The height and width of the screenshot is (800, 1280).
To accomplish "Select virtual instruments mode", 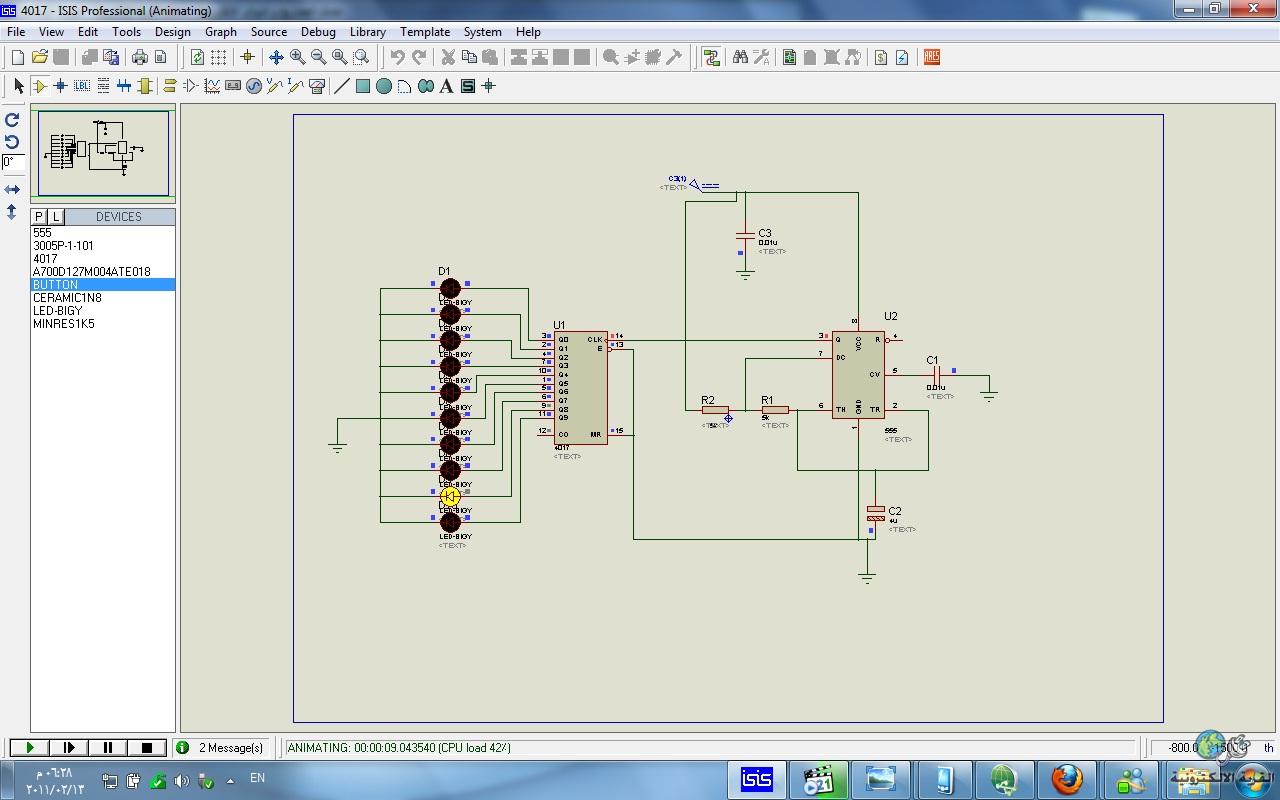I will 317,87.
